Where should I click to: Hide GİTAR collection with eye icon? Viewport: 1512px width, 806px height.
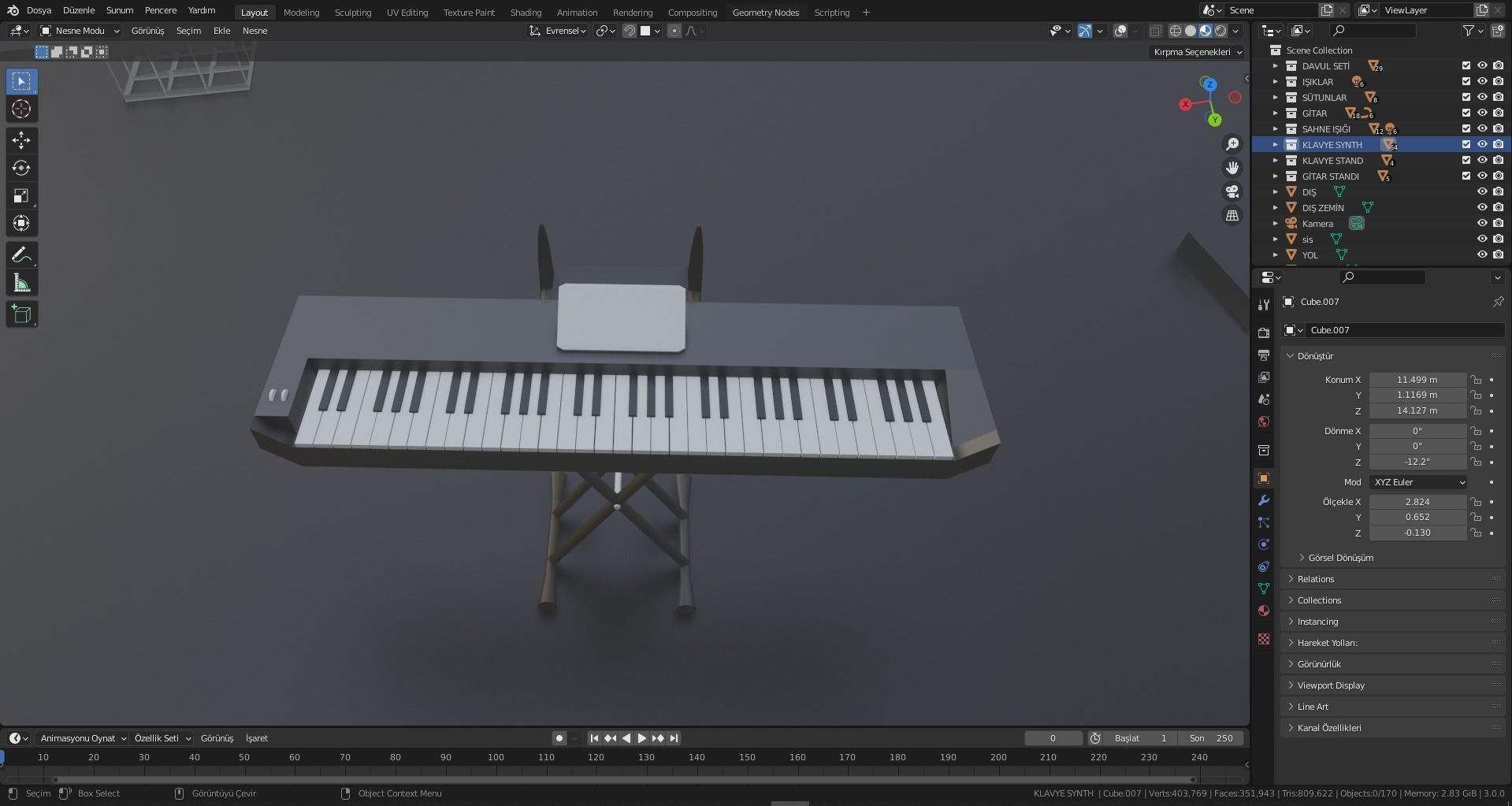tap(1482, 113)
